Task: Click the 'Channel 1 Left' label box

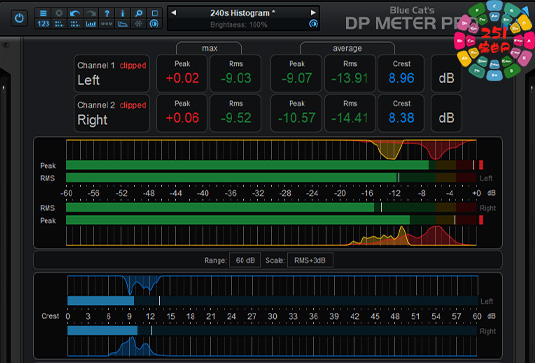Action: [112, 74]
